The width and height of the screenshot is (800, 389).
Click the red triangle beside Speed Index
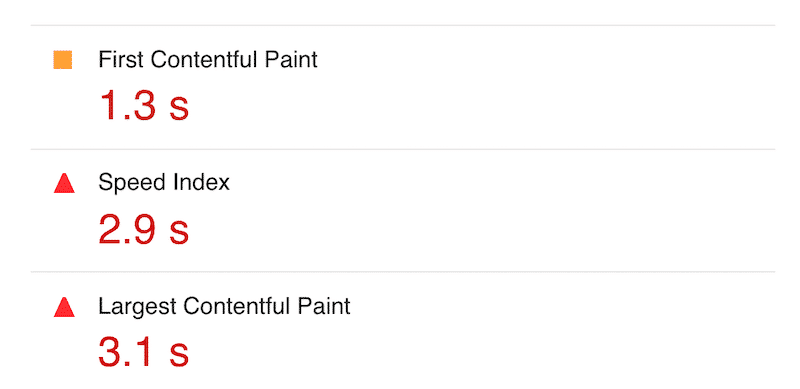[x=64, y=183]
